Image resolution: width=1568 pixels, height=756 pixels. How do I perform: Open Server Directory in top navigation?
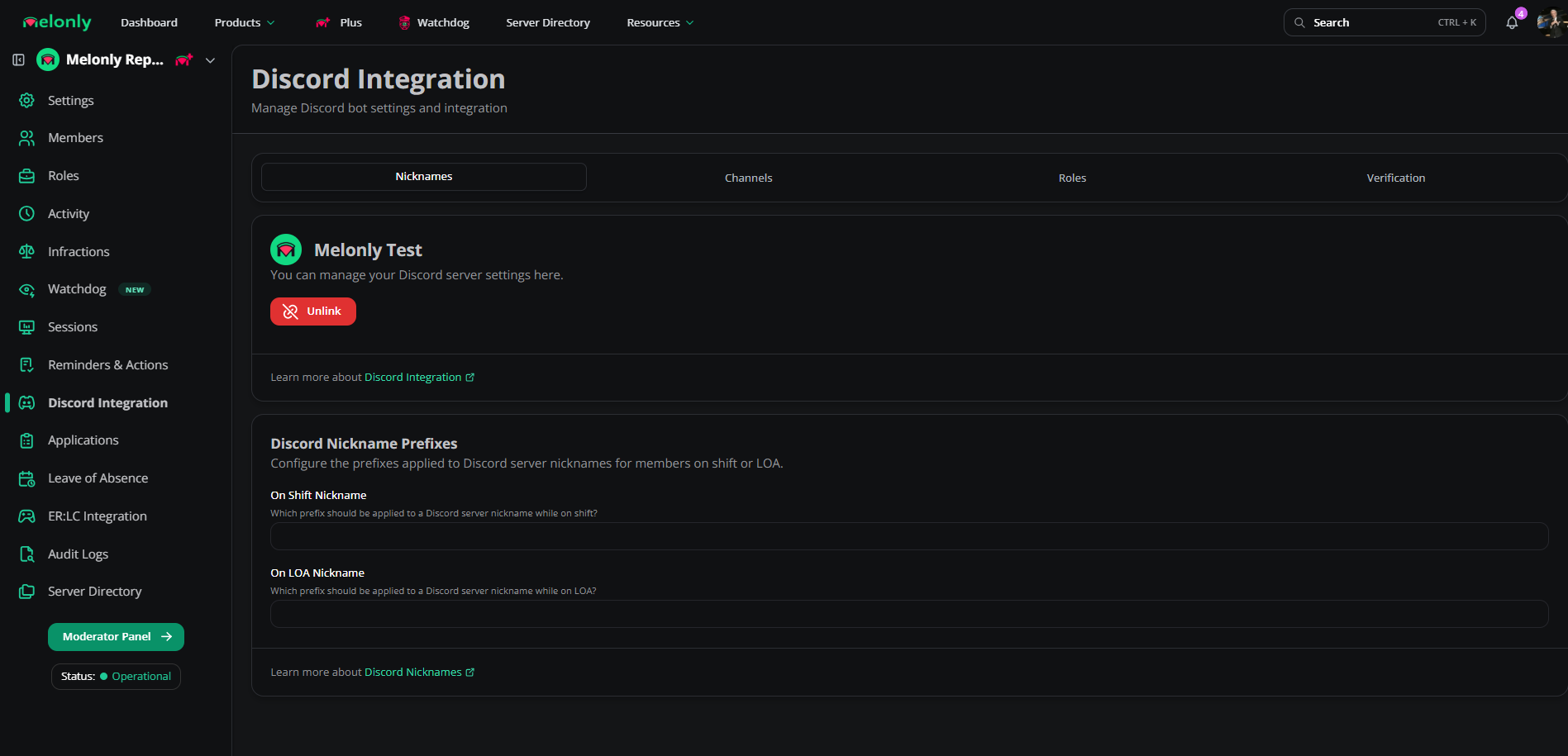548,22
